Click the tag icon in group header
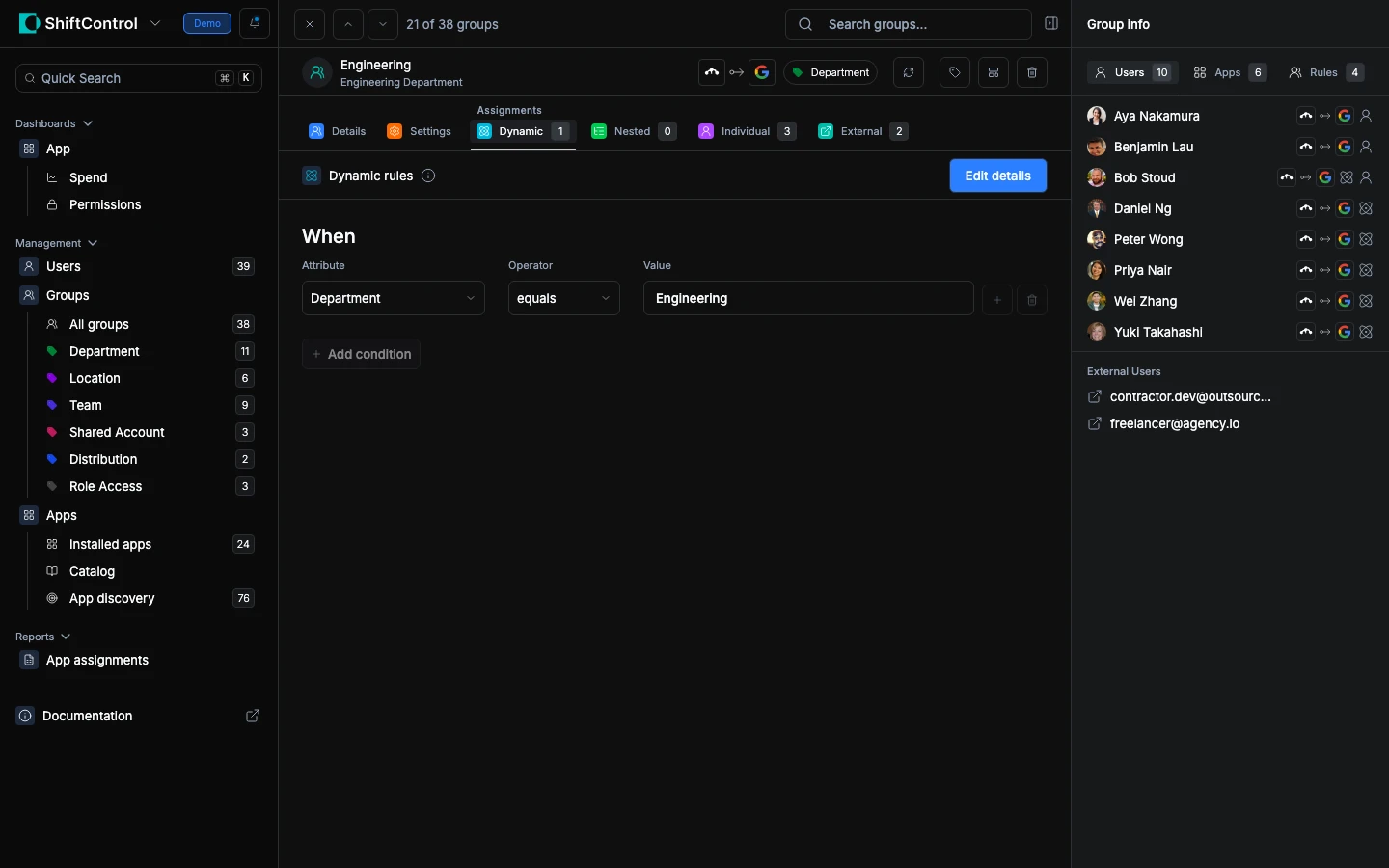This screenshot has width=1389, height=868. [x=954, y=72]
